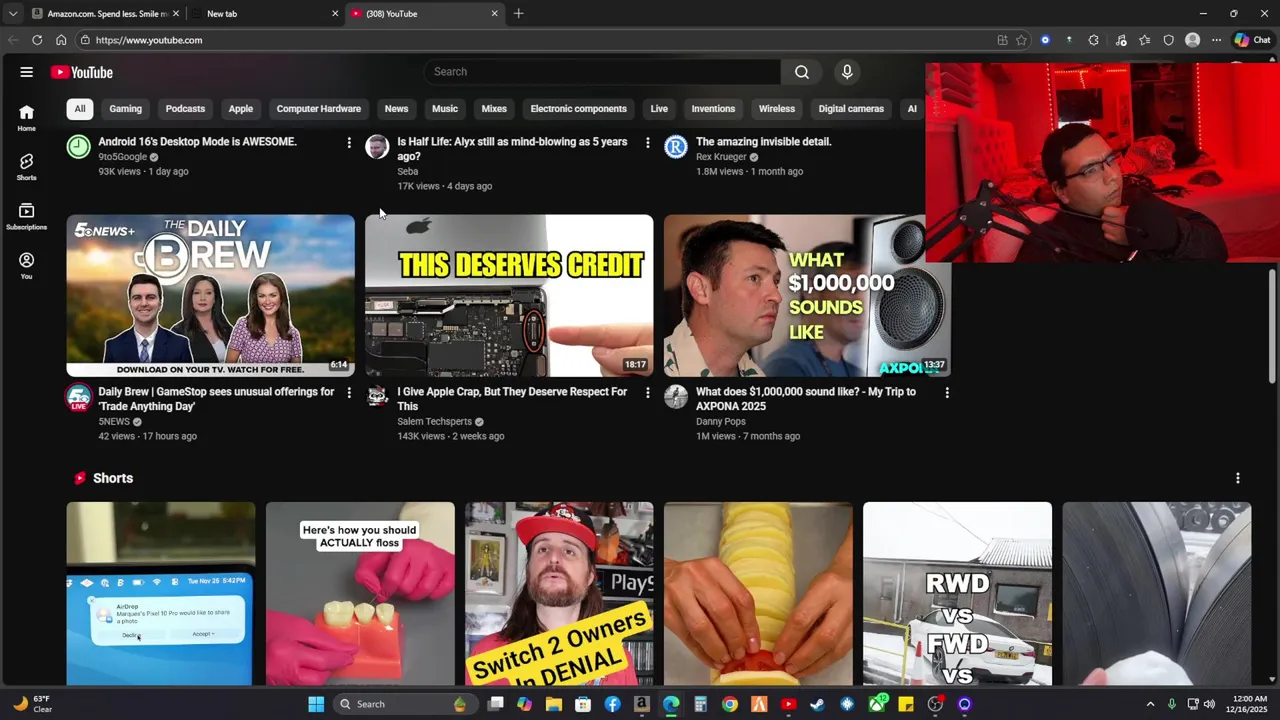Open the tab actions menu arrow
The height and width of the screenshot is (720, 1280).
13,14
